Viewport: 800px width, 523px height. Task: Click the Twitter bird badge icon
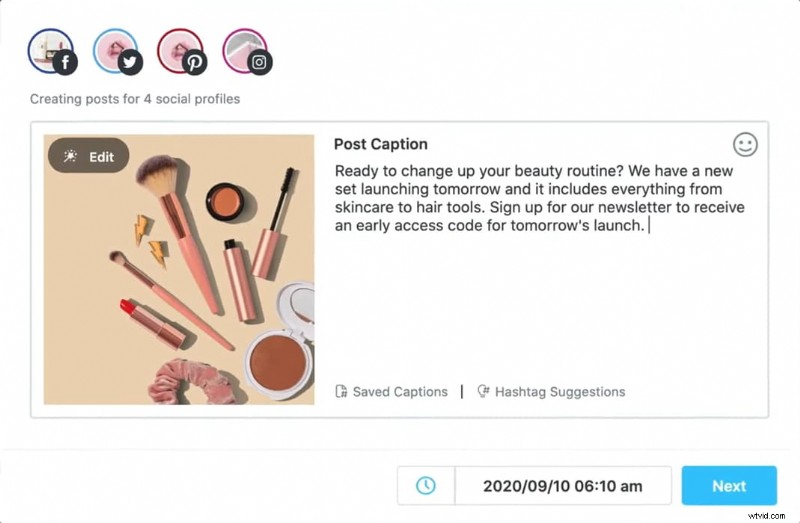131,62
